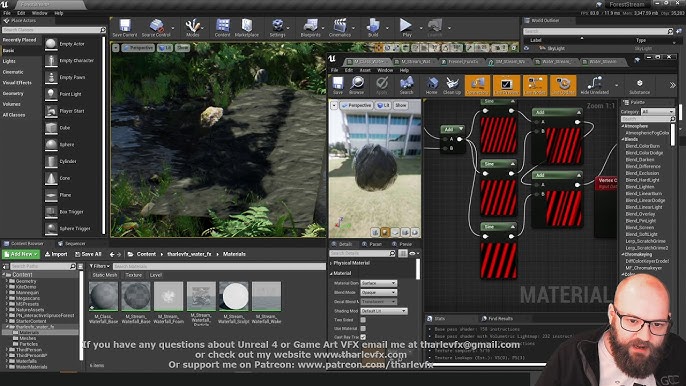Viewport: 686px width, 386px height.
Task: Click Search icon in material editor toolbar
Action: [x=406, y=85]
